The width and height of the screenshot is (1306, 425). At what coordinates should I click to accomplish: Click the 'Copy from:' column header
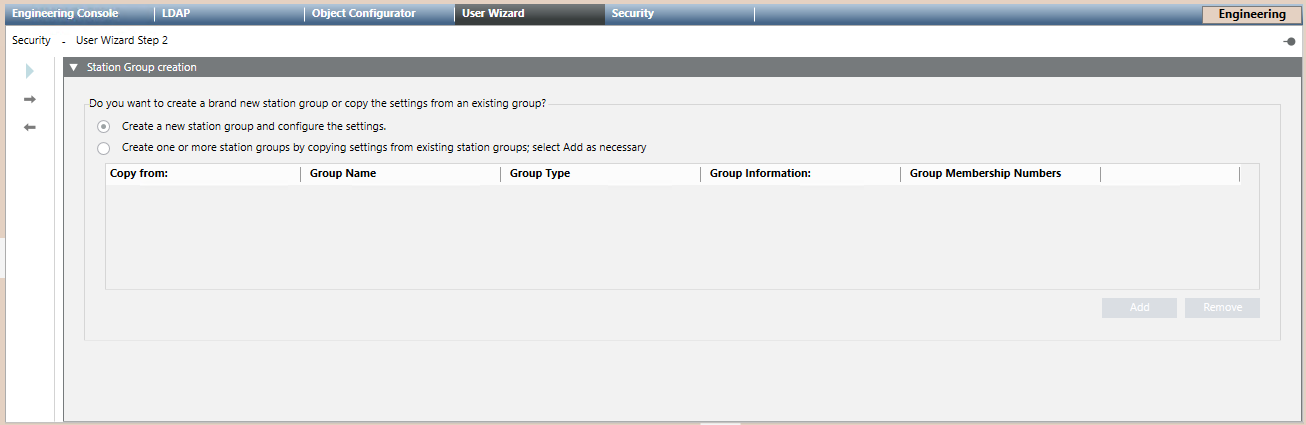139,174
